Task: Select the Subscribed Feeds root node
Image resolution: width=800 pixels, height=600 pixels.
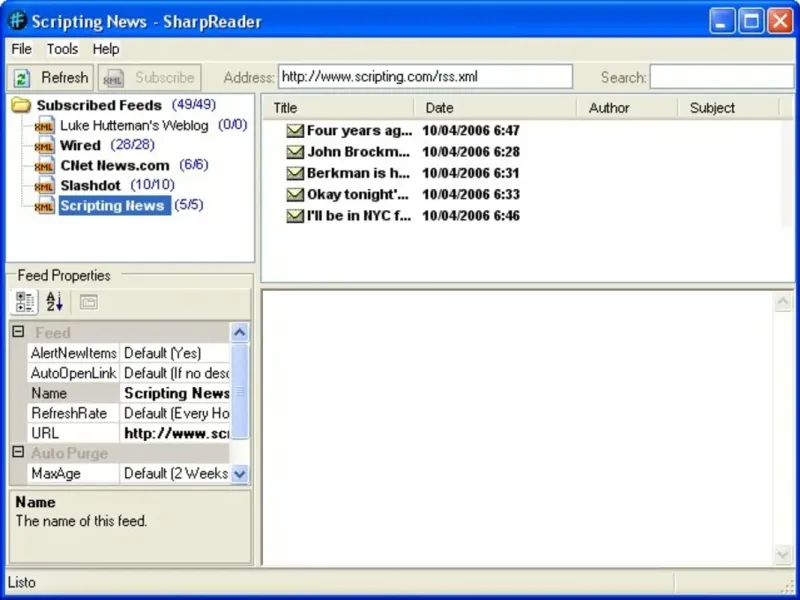Action: [99, 105]
